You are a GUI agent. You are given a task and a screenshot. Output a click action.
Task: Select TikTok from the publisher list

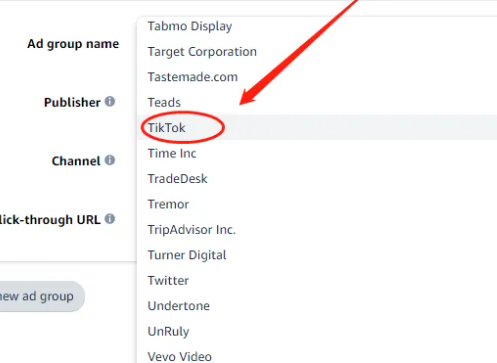tap(317, 128)
